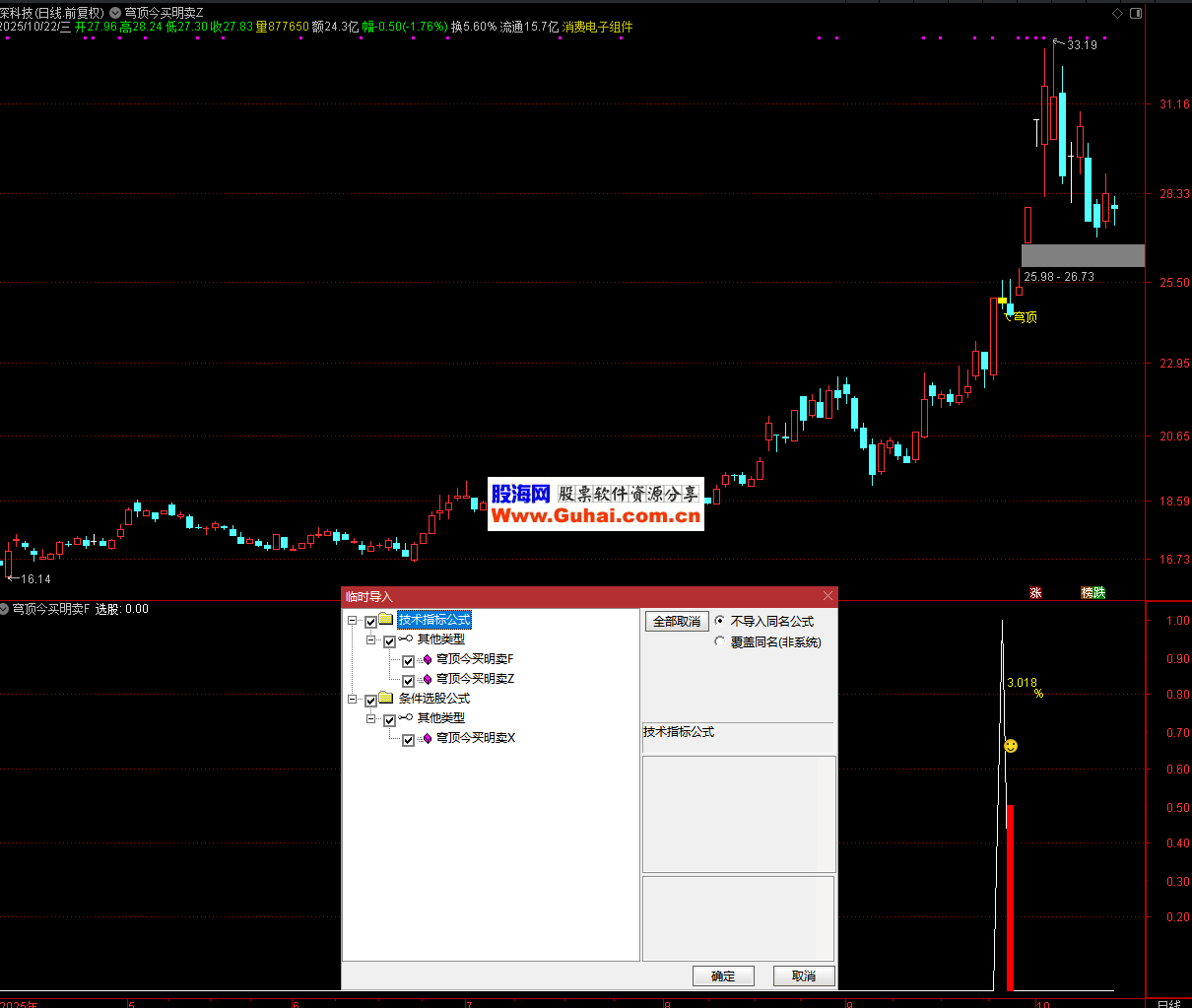Select the 穹顶今买明卖X tree item
This screenshot has height=1008, width=1192.
[x=475, y=738]
